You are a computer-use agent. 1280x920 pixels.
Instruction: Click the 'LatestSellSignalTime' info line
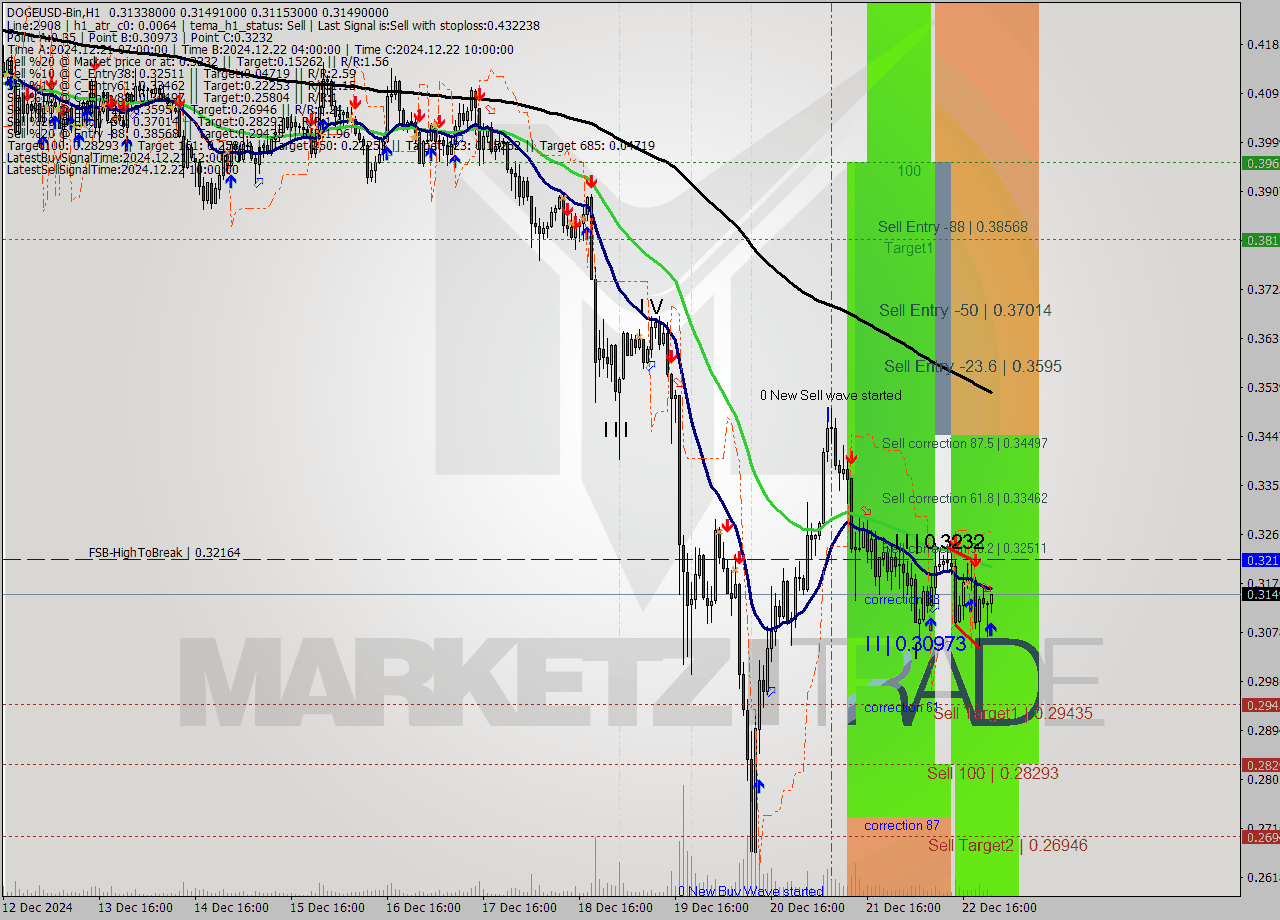click(x=122, y=169)
